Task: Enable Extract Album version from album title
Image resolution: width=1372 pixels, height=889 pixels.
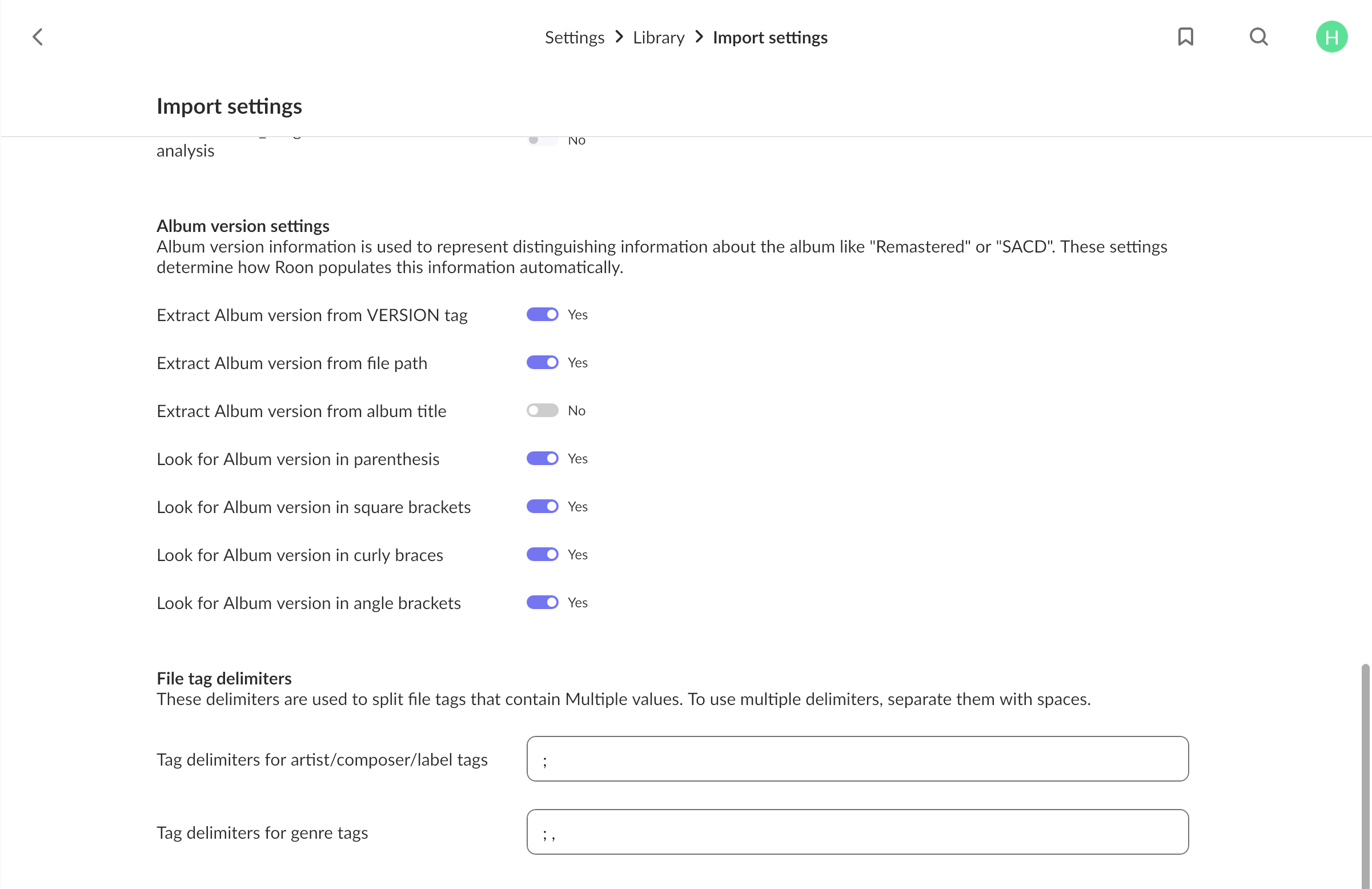Action: coord(543,410)
